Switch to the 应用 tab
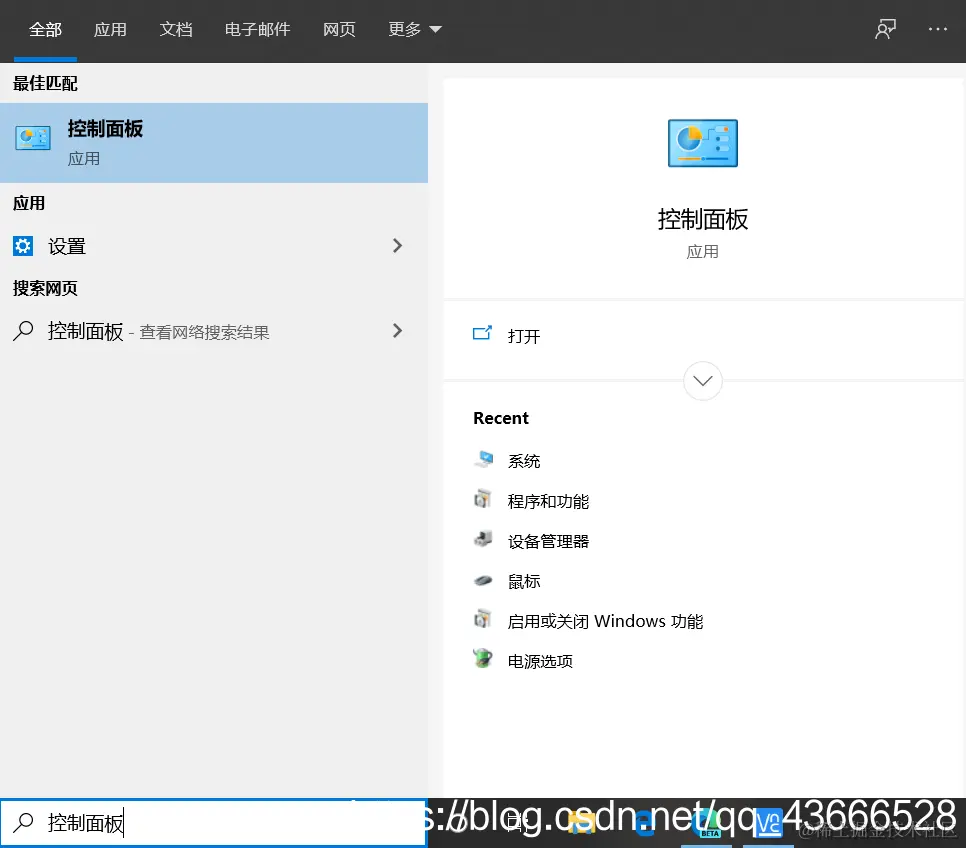Image resolution: width=966 pixels, height=848 pixels. point(111,29)
